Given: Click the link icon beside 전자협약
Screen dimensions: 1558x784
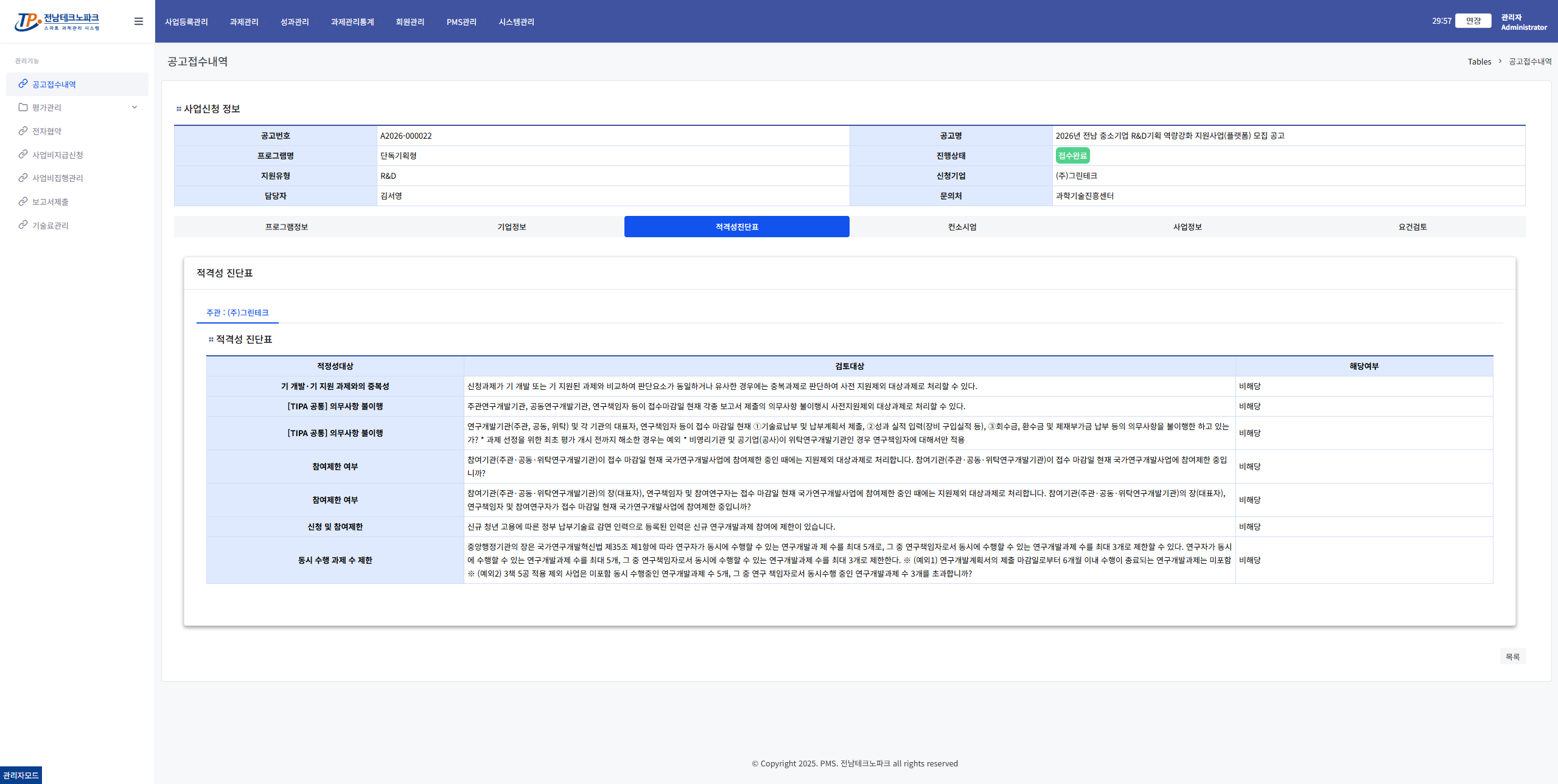Looking at the screenshot, I should coord(23,131).
